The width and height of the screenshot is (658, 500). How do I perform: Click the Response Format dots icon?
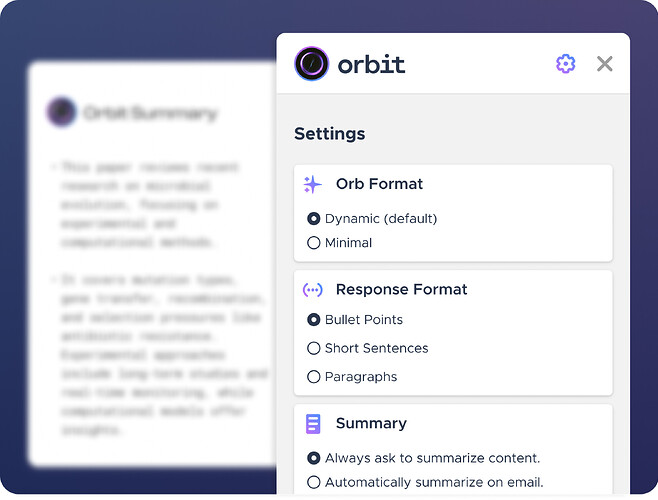pos(313,290)
